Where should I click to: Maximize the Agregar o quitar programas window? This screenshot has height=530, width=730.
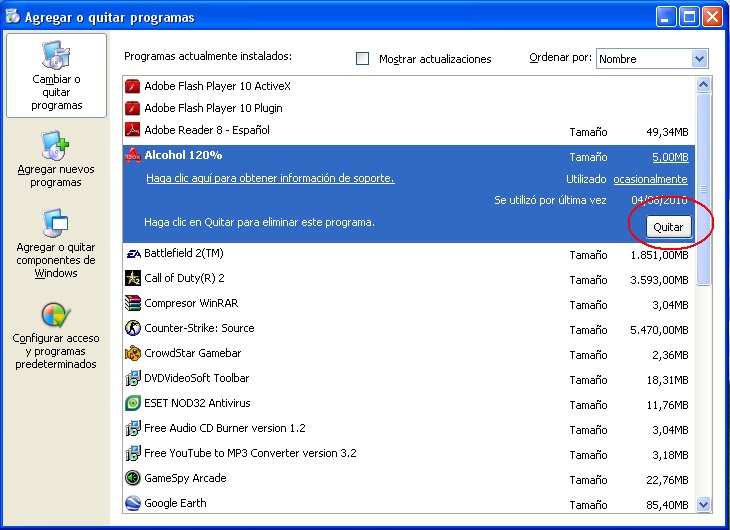[689, 17]
